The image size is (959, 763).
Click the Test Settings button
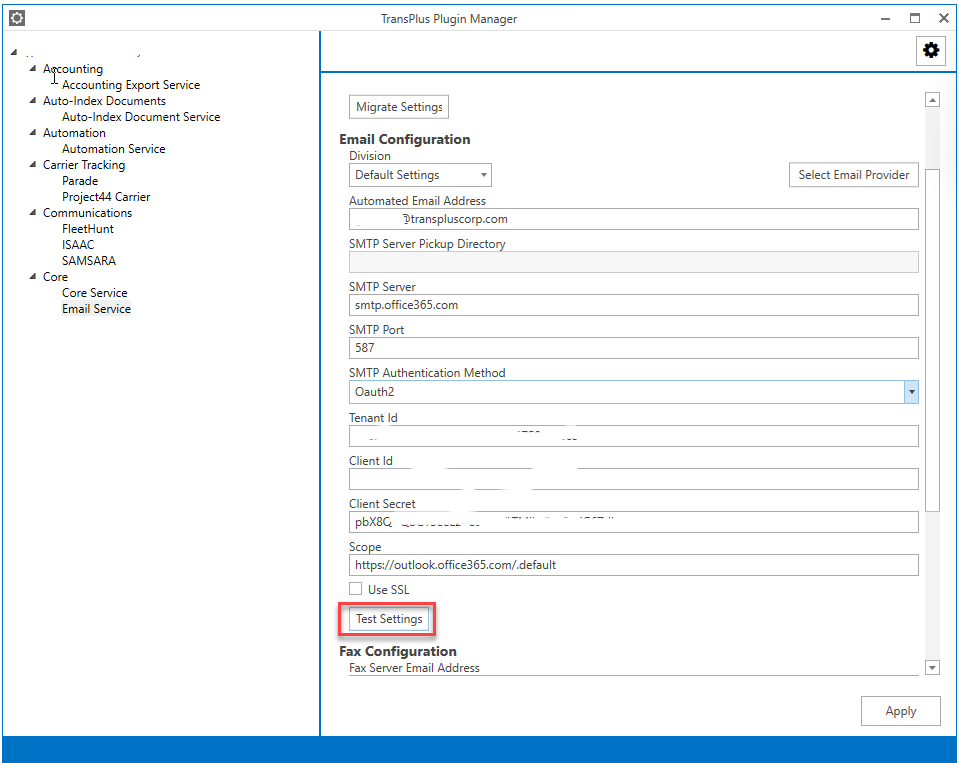pyautogui.click(x=387, y=619)
